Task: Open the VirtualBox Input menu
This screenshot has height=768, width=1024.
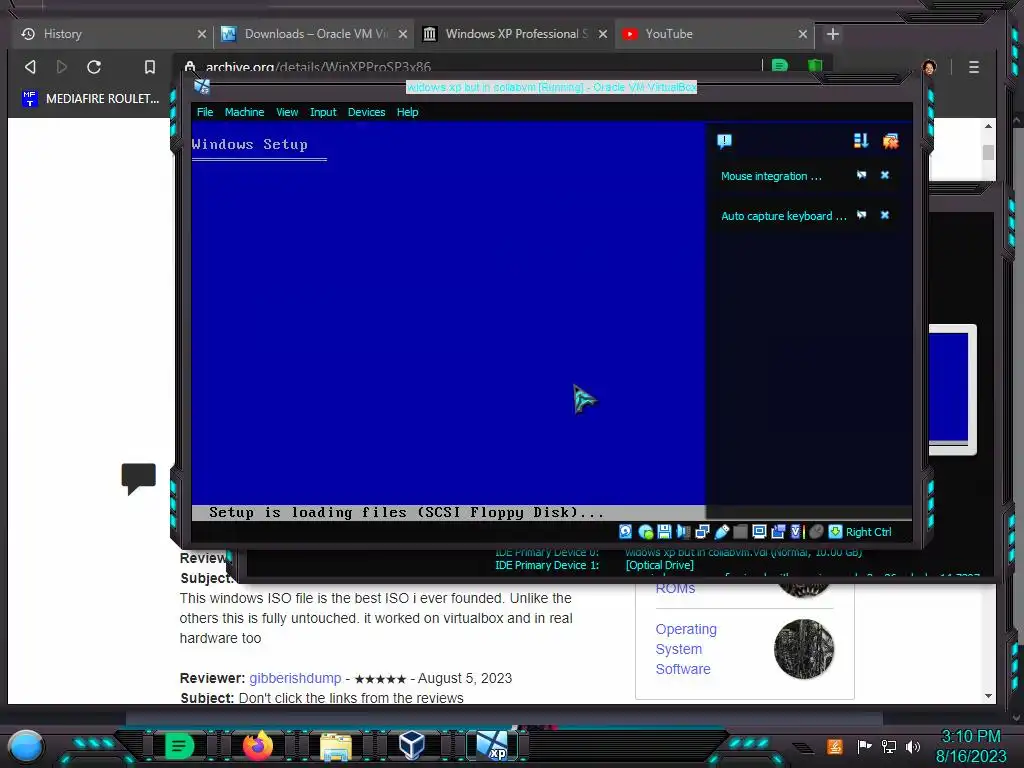Action: point(323,112)
